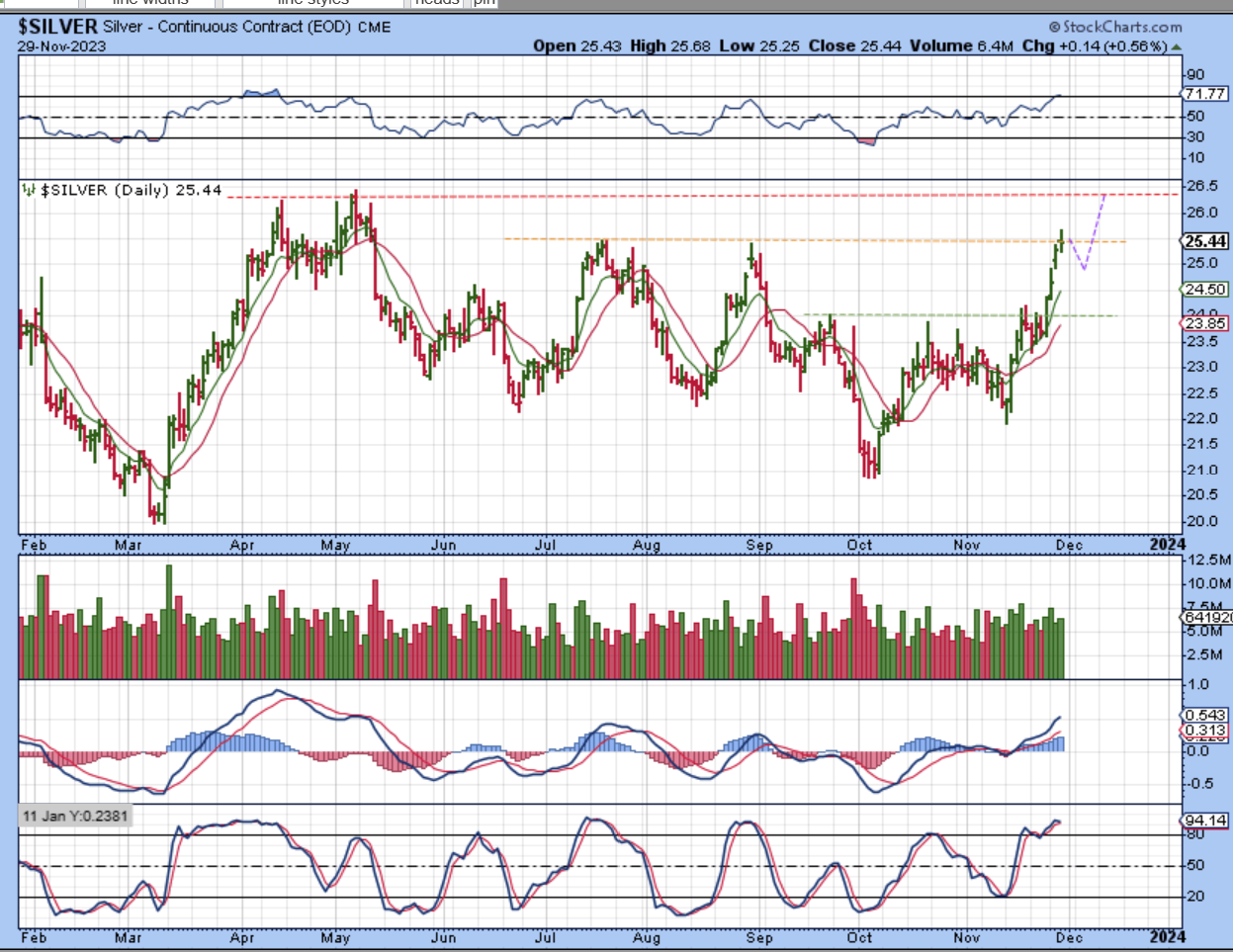
Task: Click the MACD signal value tag 0.313
Action: [x=1206, y=731]
